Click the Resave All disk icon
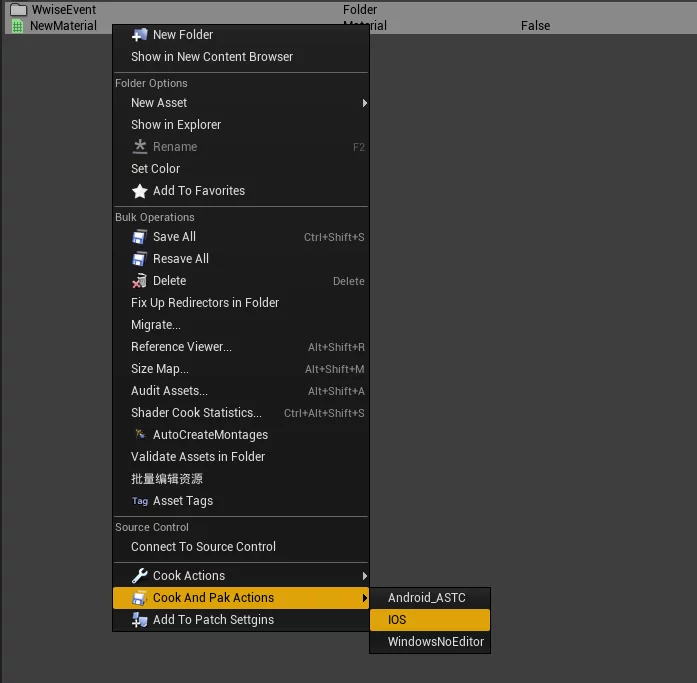Image resolution: width=697 pixels, height=683 pixels. 140,259
